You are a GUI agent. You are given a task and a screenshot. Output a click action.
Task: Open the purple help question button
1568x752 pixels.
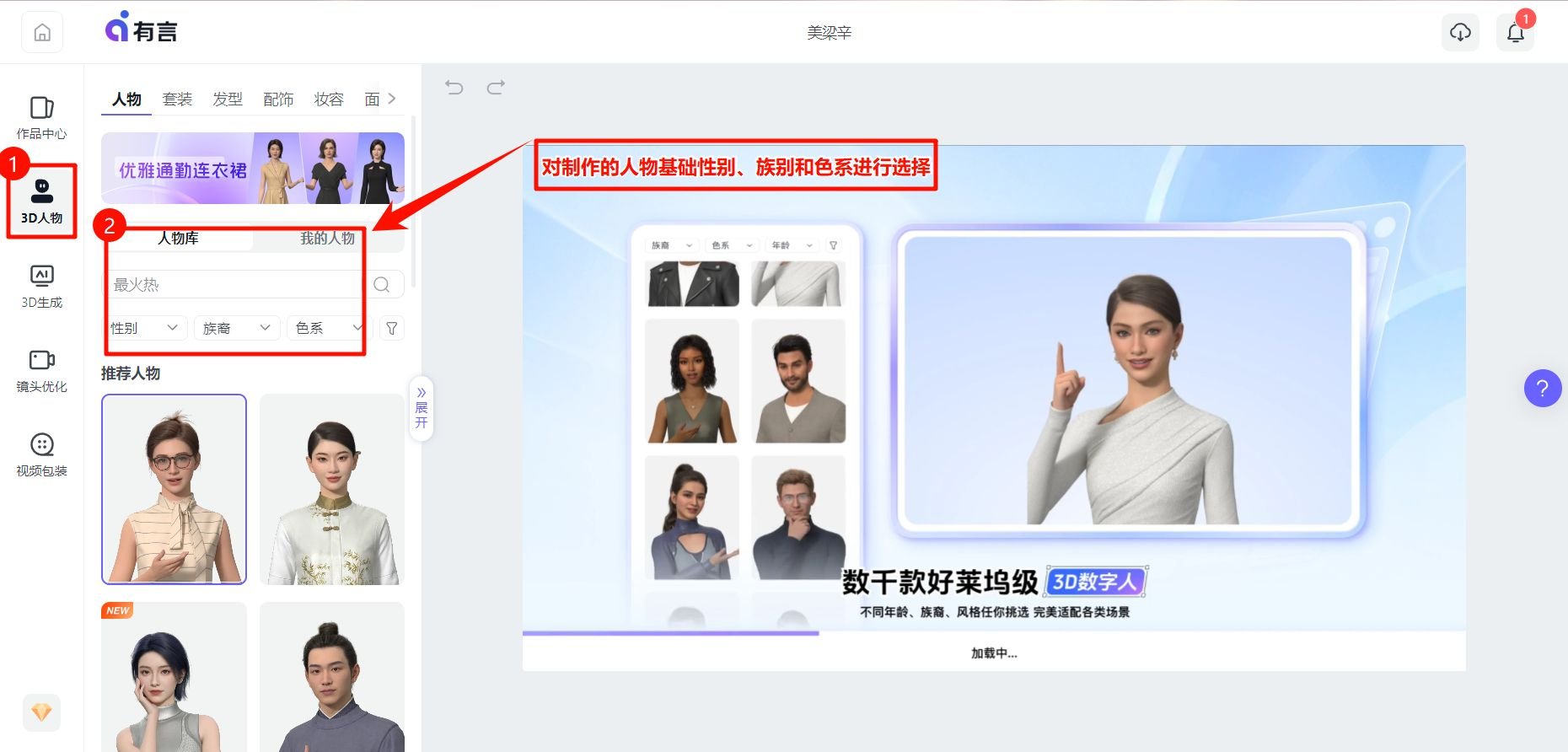1542,389
